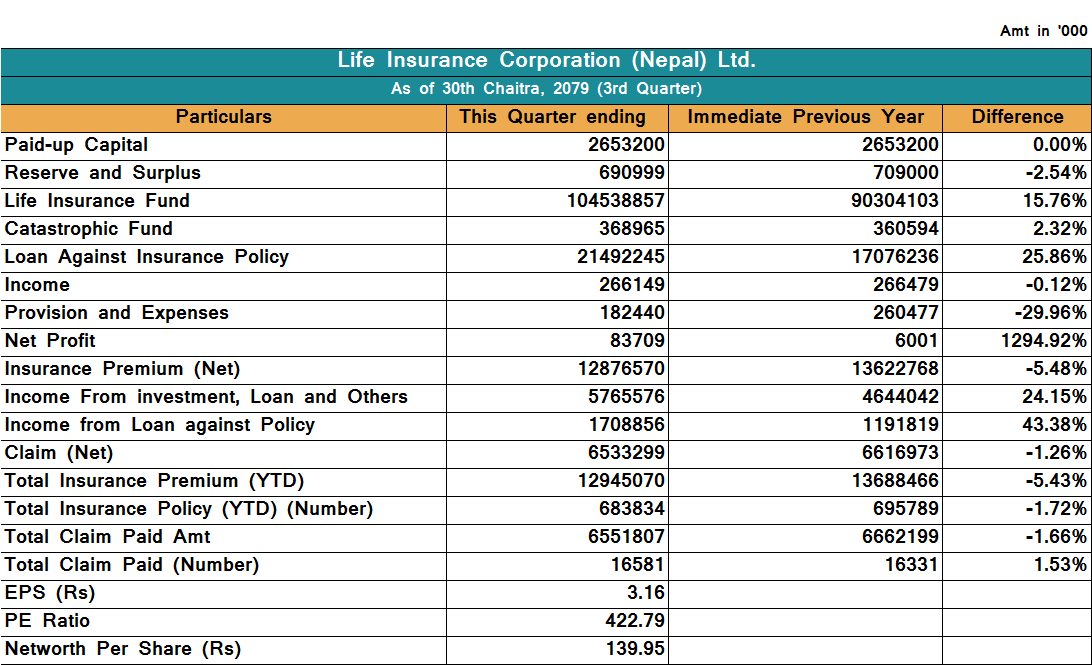1092x665 pixels.
Task: Click the 'Difference' column header
Action: 1017,117
